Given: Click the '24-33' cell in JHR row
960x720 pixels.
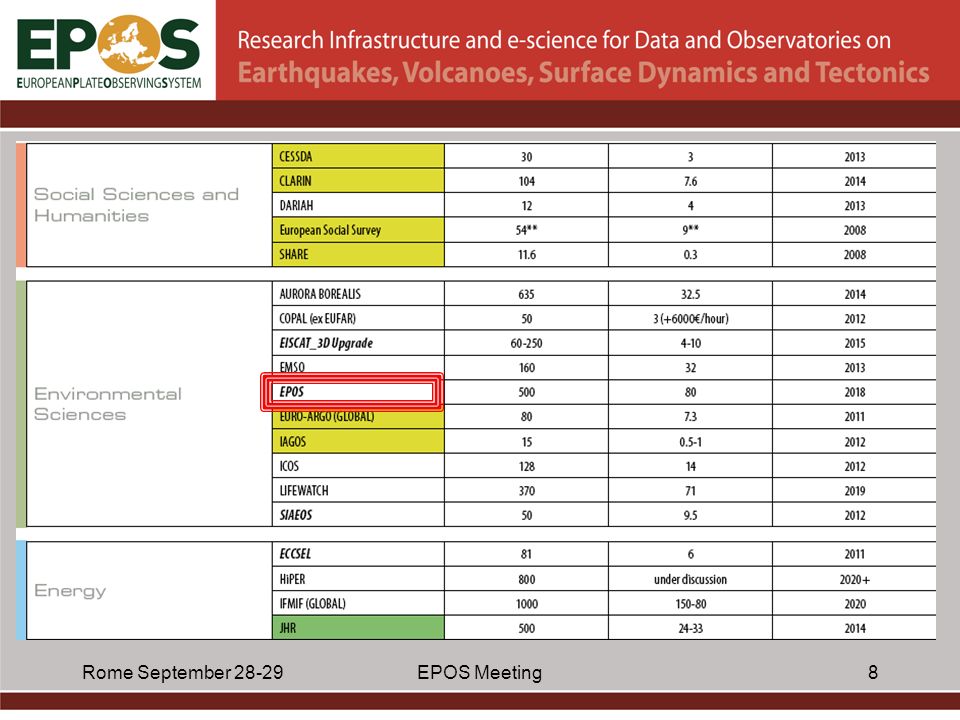Looking at the screenshot, I should point(691,629).
